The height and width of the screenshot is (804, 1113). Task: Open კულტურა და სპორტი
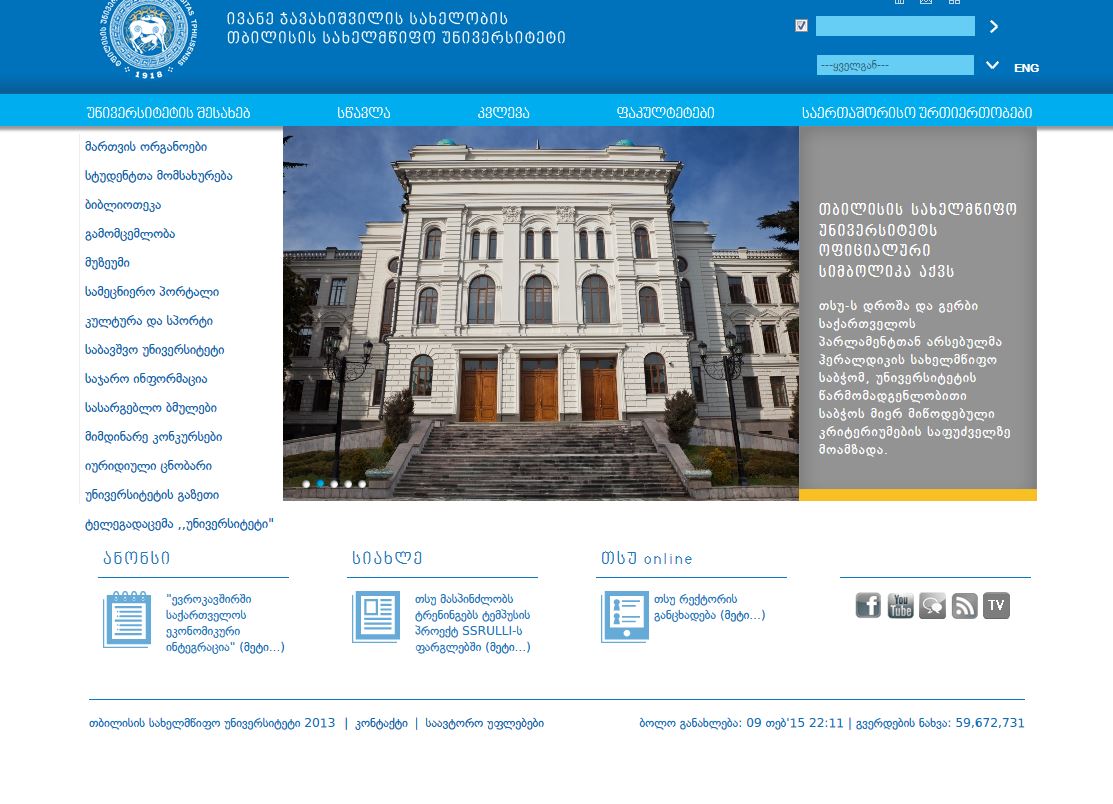click(148, 321)
